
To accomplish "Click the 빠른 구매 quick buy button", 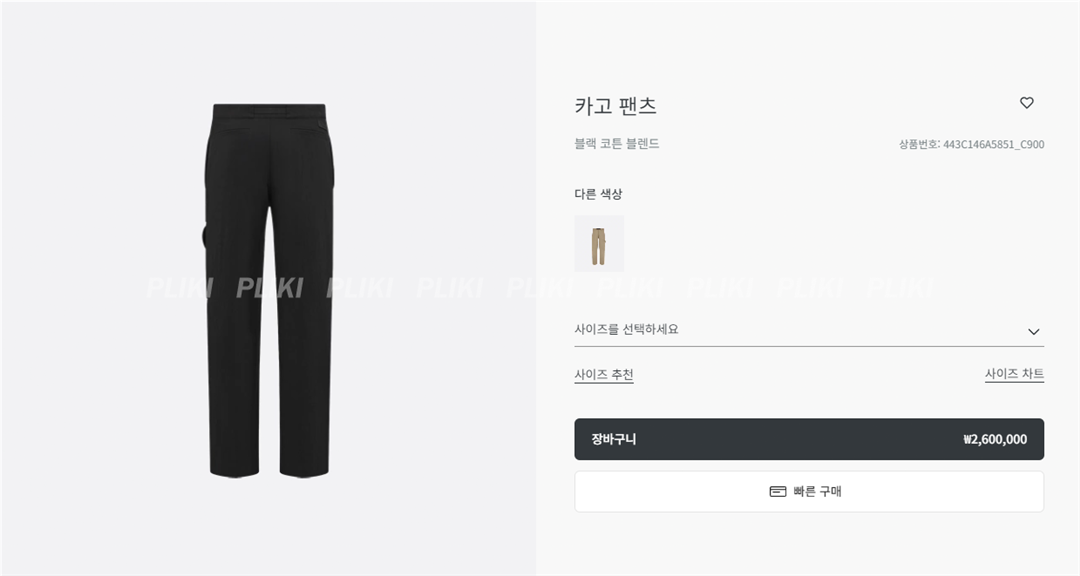I will point(809,491).
